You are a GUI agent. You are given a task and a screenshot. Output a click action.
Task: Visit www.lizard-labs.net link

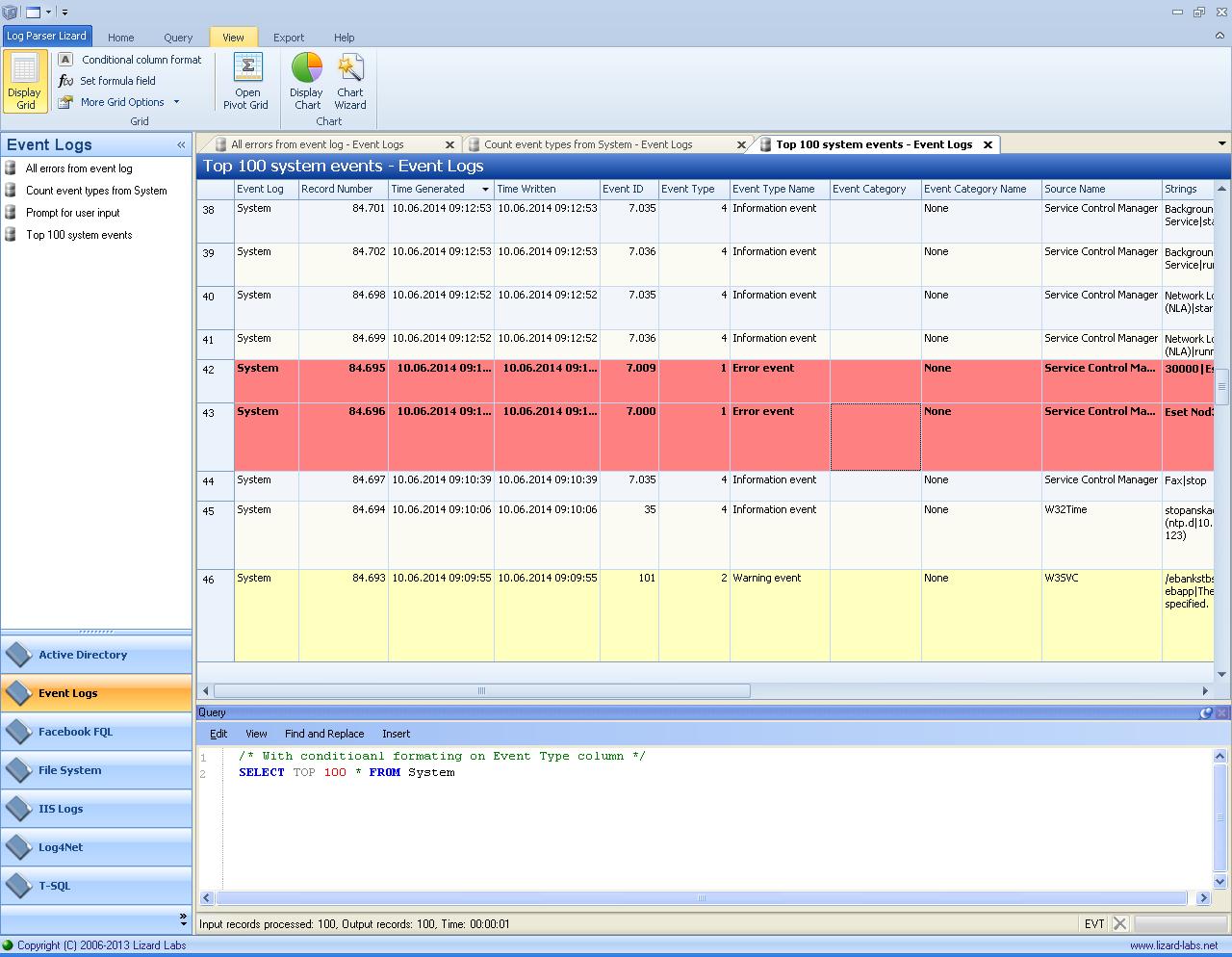point(1173,945)
